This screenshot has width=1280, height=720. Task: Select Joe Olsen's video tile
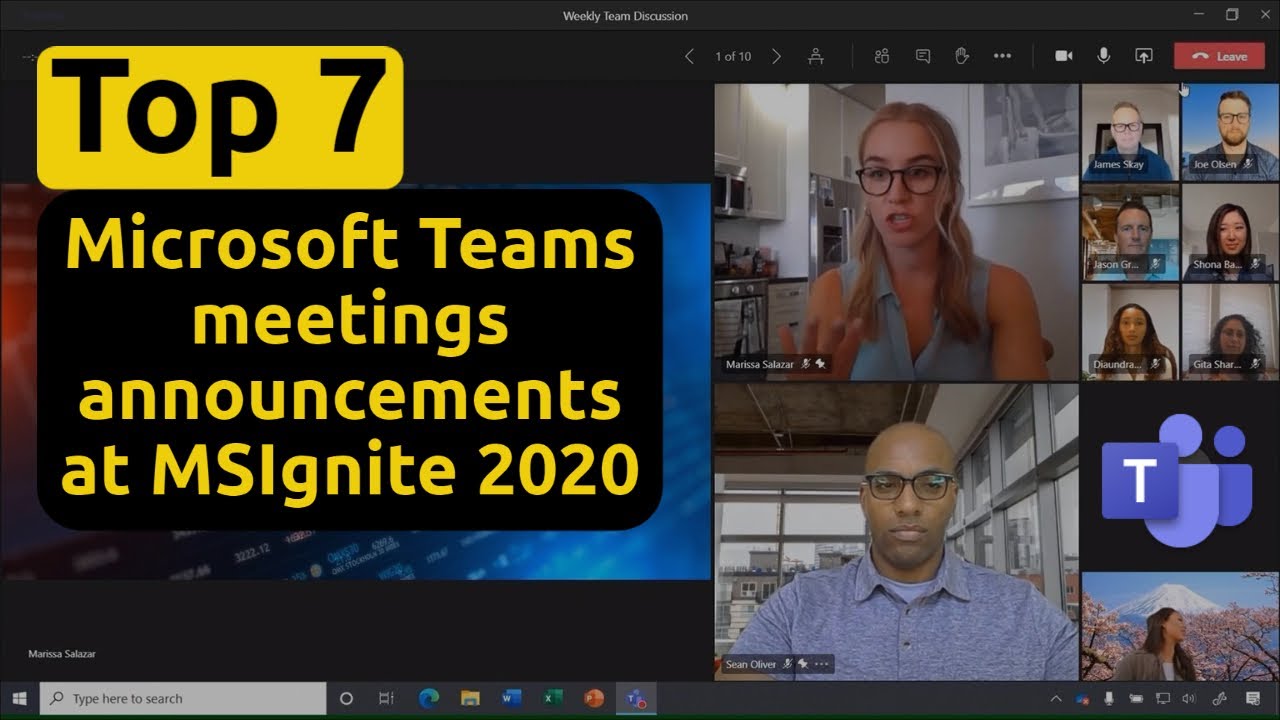pyautogui.click(x=1230, y=132)
